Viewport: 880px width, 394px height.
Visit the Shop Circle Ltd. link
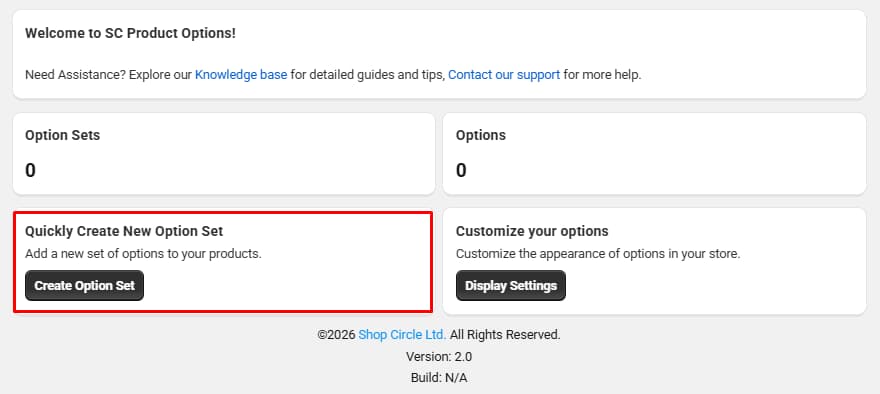point(402,335)
